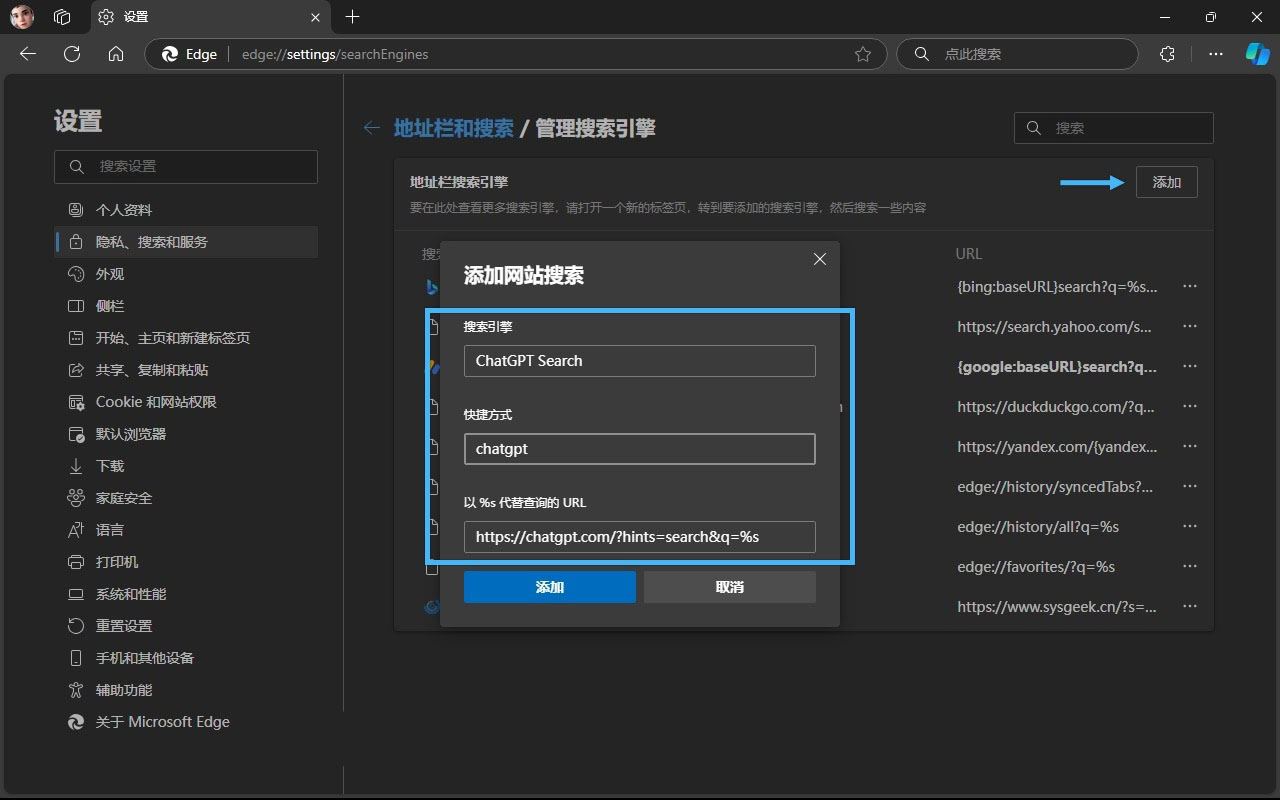Open more options for bing:baseURL row
Screen dimensions: 1280x800
pos(1190,286)
